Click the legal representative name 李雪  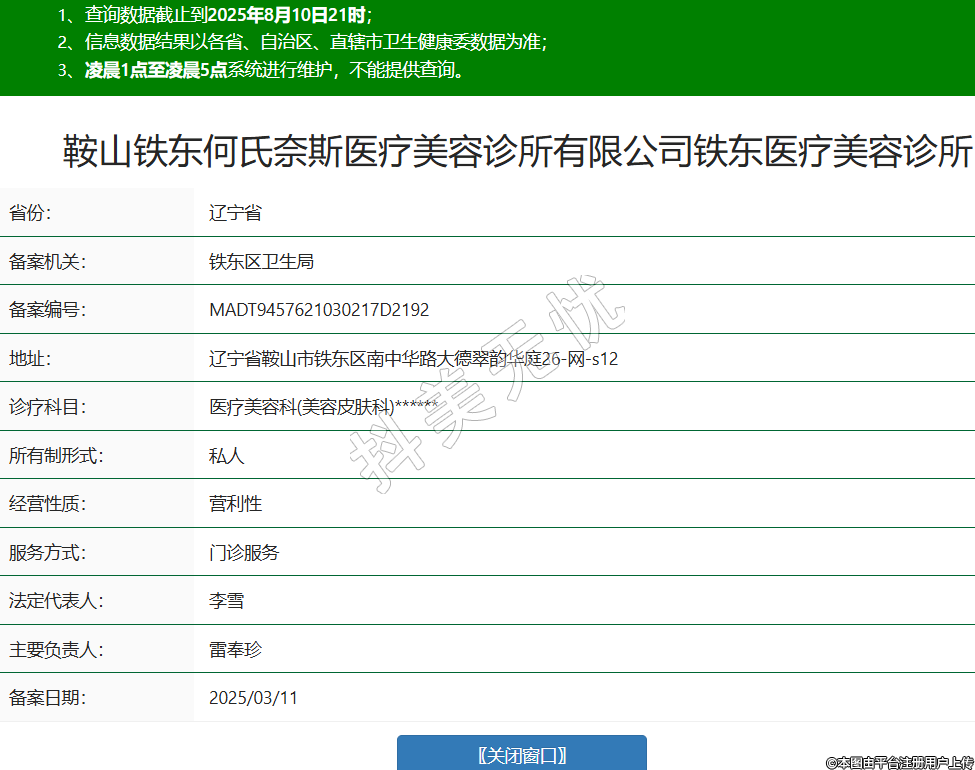click(226, 601)
